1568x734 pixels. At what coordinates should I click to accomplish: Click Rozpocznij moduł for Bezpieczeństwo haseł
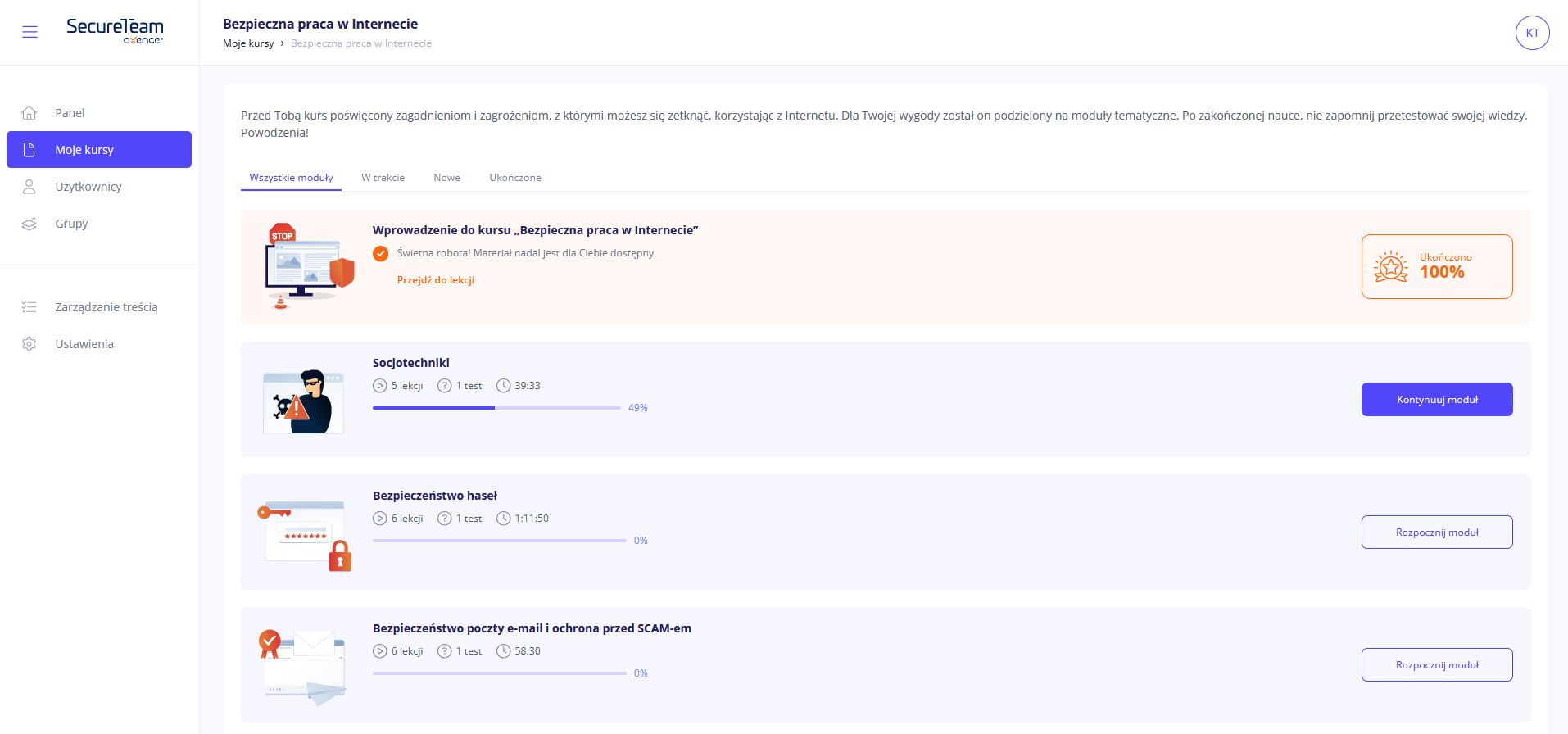(x=1436, y=532)
